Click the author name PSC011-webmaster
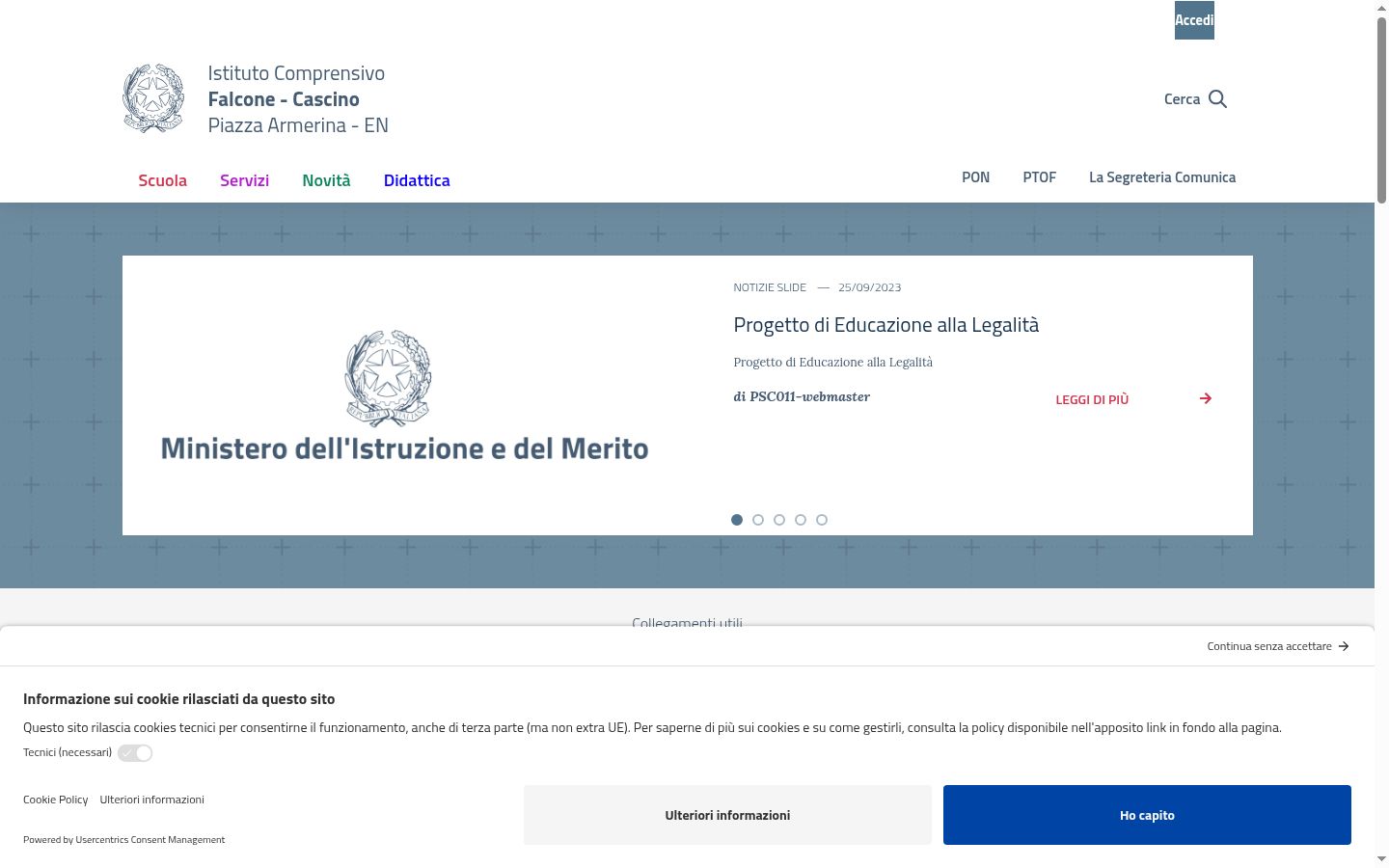This screenshot has height=868, width=1389. point(809,396)
